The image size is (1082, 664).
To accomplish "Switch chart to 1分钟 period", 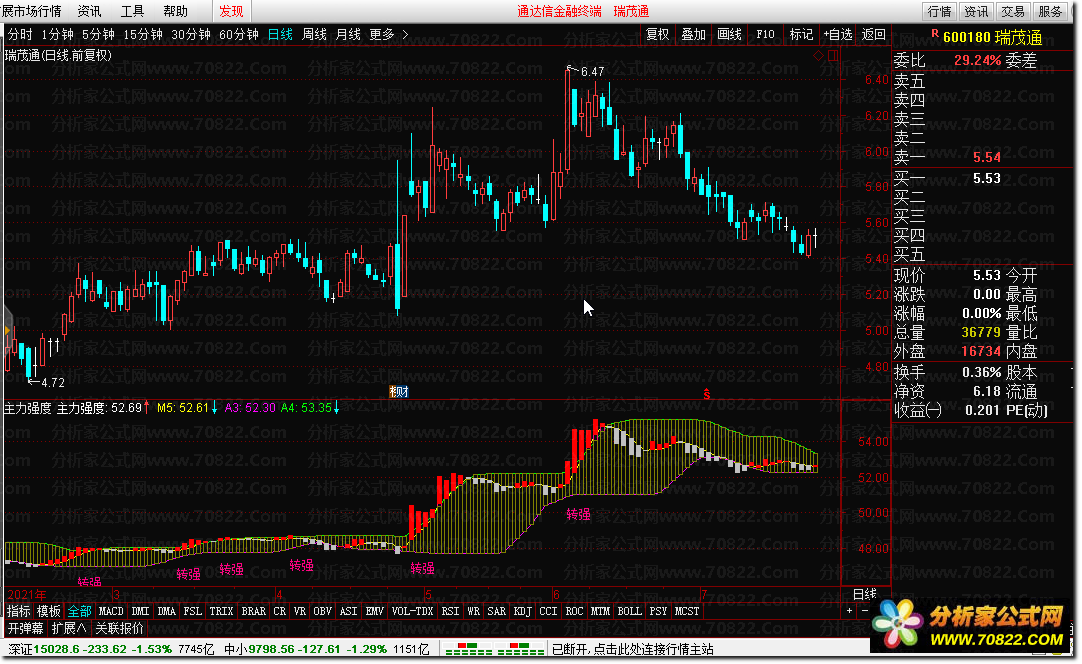I will point(57,34).
